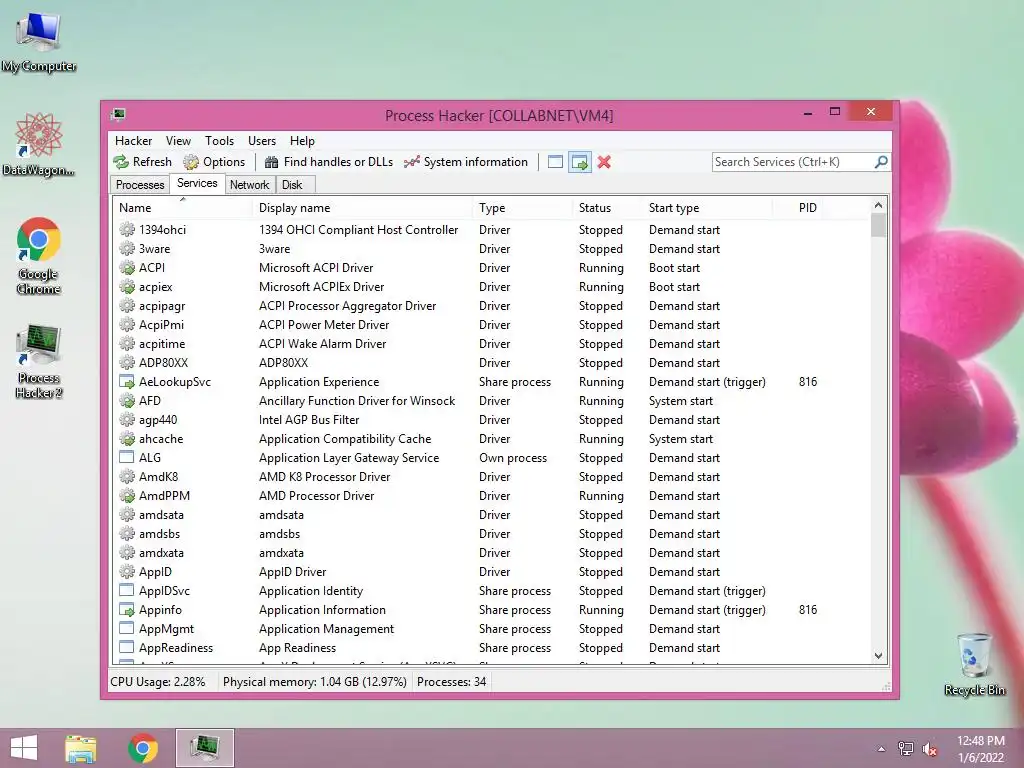Click the Appinfo service icon
The height and width of the screenshot is (768, 1024).
click(x=127, y=609)
